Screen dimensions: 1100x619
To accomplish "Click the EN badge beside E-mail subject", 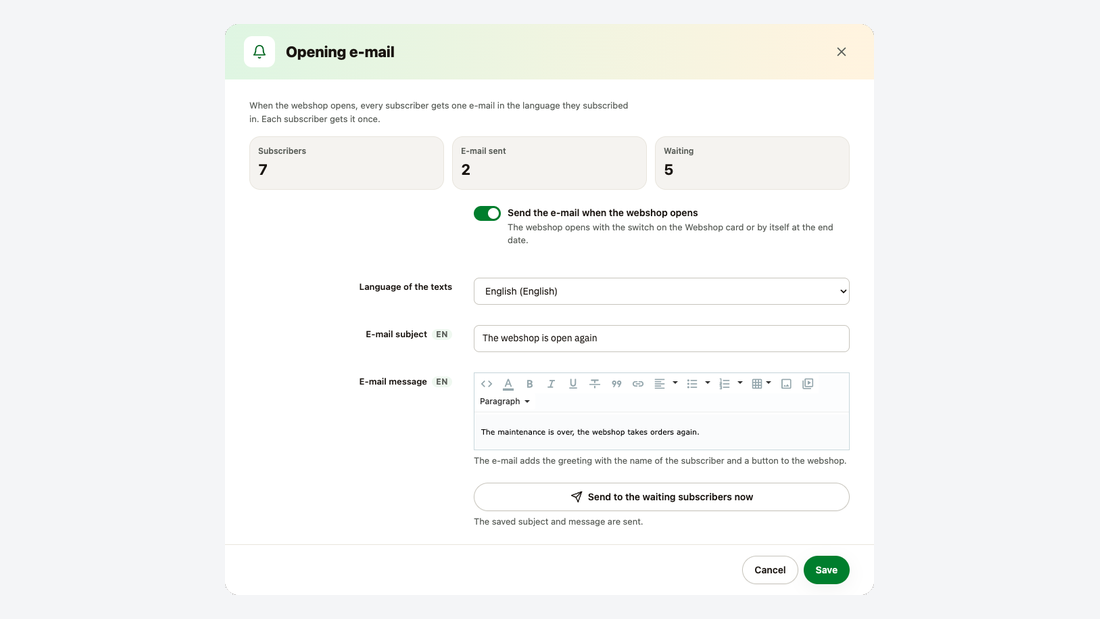I will pos(441,335).
